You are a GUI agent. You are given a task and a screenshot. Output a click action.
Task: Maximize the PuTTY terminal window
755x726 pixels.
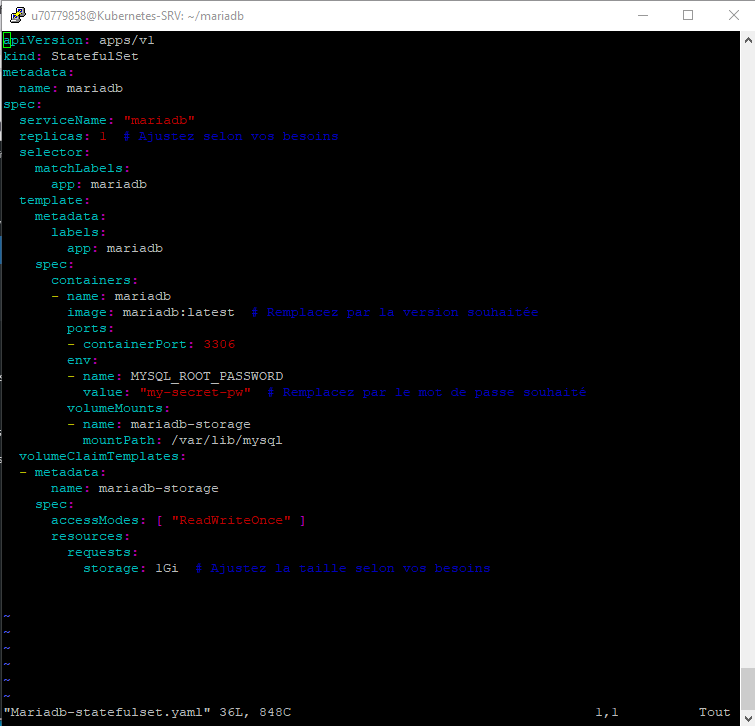[688, 15]
